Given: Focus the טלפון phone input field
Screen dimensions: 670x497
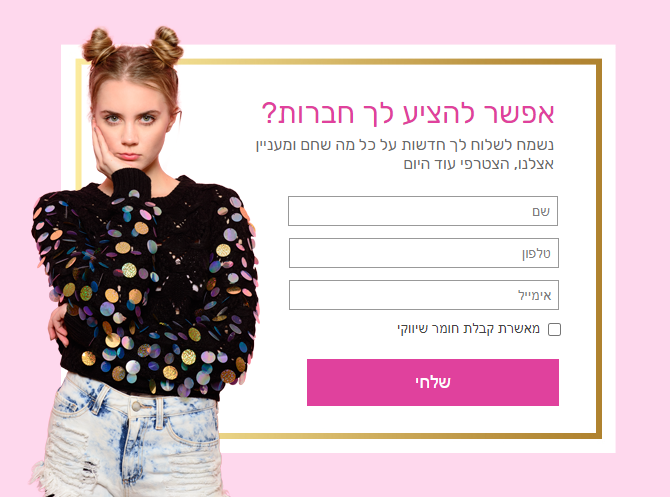Looking at the screenshot, I should pos(423,253).
